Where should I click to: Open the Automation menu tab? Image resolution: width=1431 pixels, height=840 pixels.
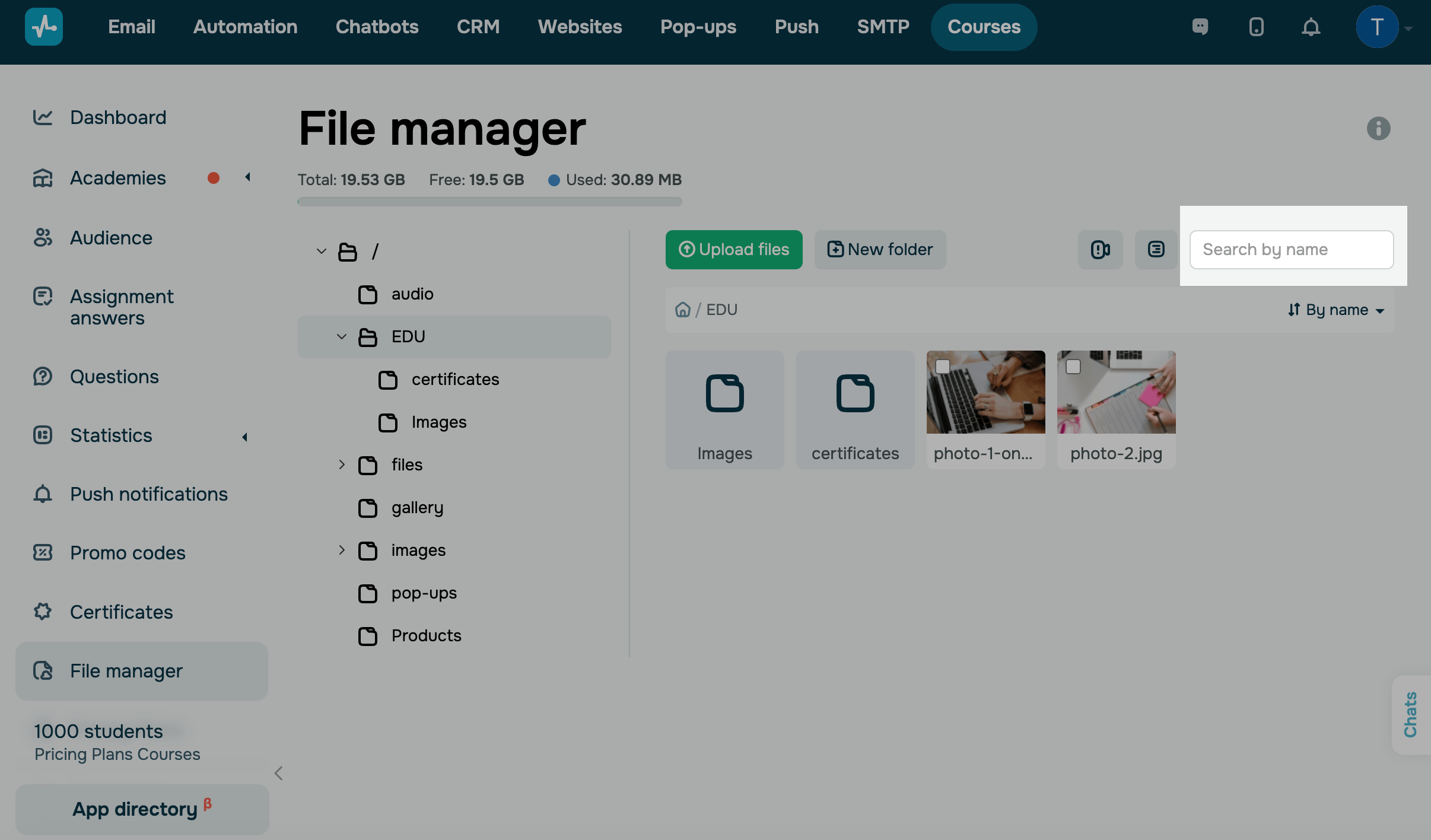(x=245, y=27)
